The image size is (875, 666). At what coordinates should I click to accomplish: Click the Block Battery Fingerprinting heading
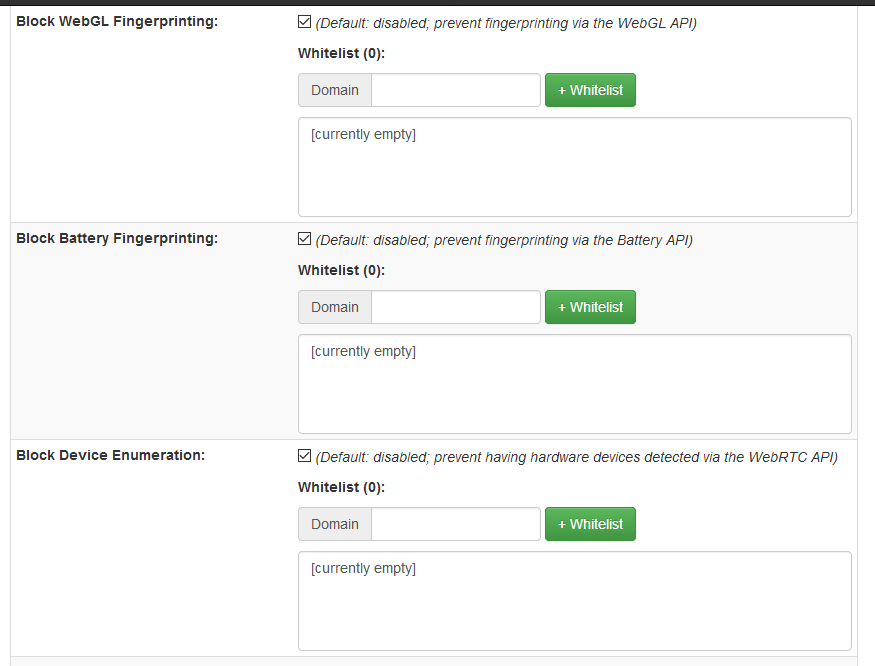pyautogui.click(x=117, y=238)
